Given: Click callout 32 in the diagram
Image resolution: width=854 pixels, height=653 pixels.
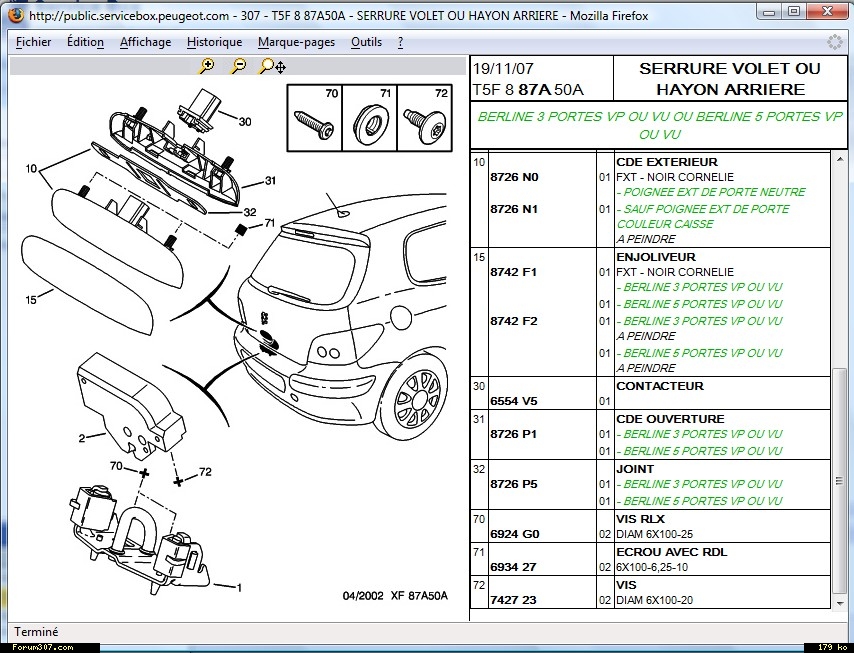Looking at the screenshot, I should (x=250, y=212).
